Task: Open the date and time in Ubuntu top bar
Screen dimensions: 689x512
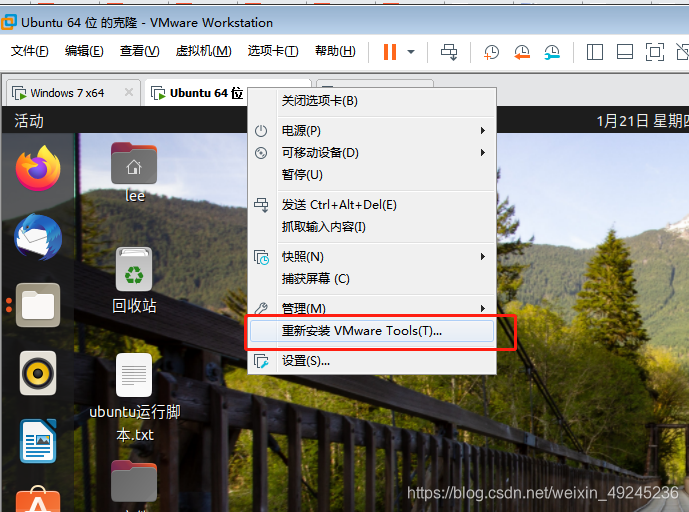Action: pos(642,121)
